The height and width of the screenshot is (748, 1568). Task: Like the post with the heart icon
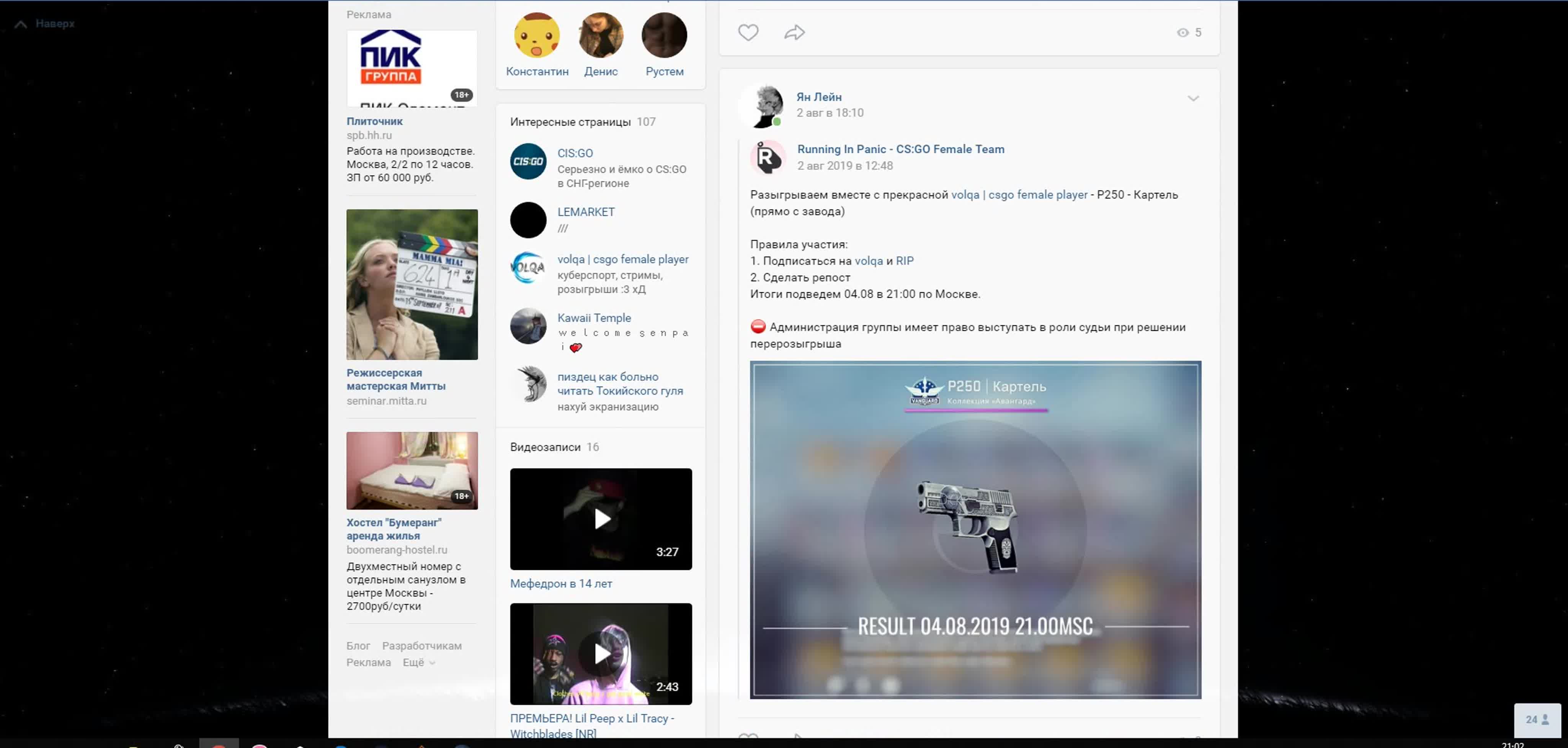(748, 32)
